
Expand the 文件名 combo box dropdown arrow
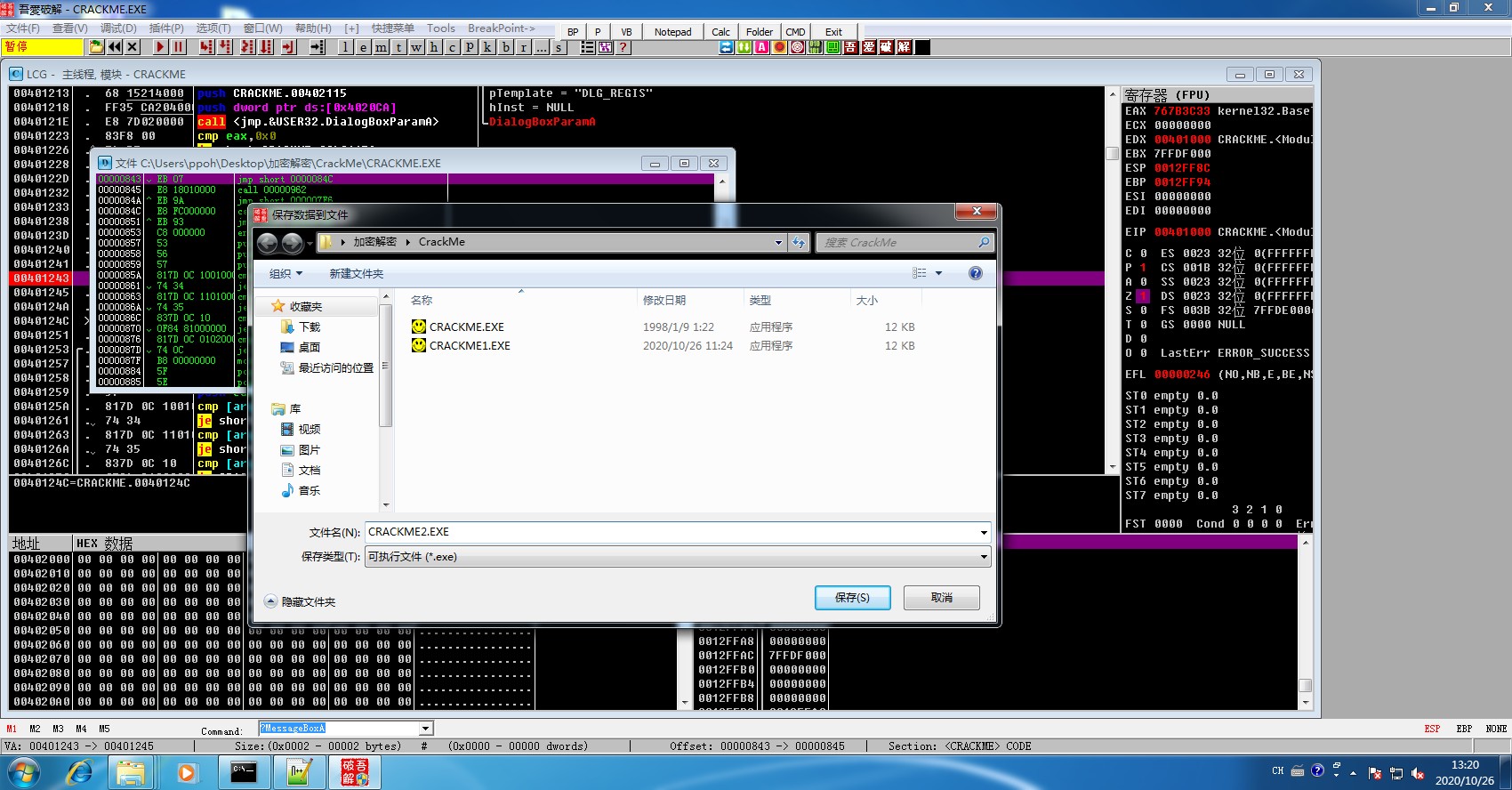(x=984, y=532)
